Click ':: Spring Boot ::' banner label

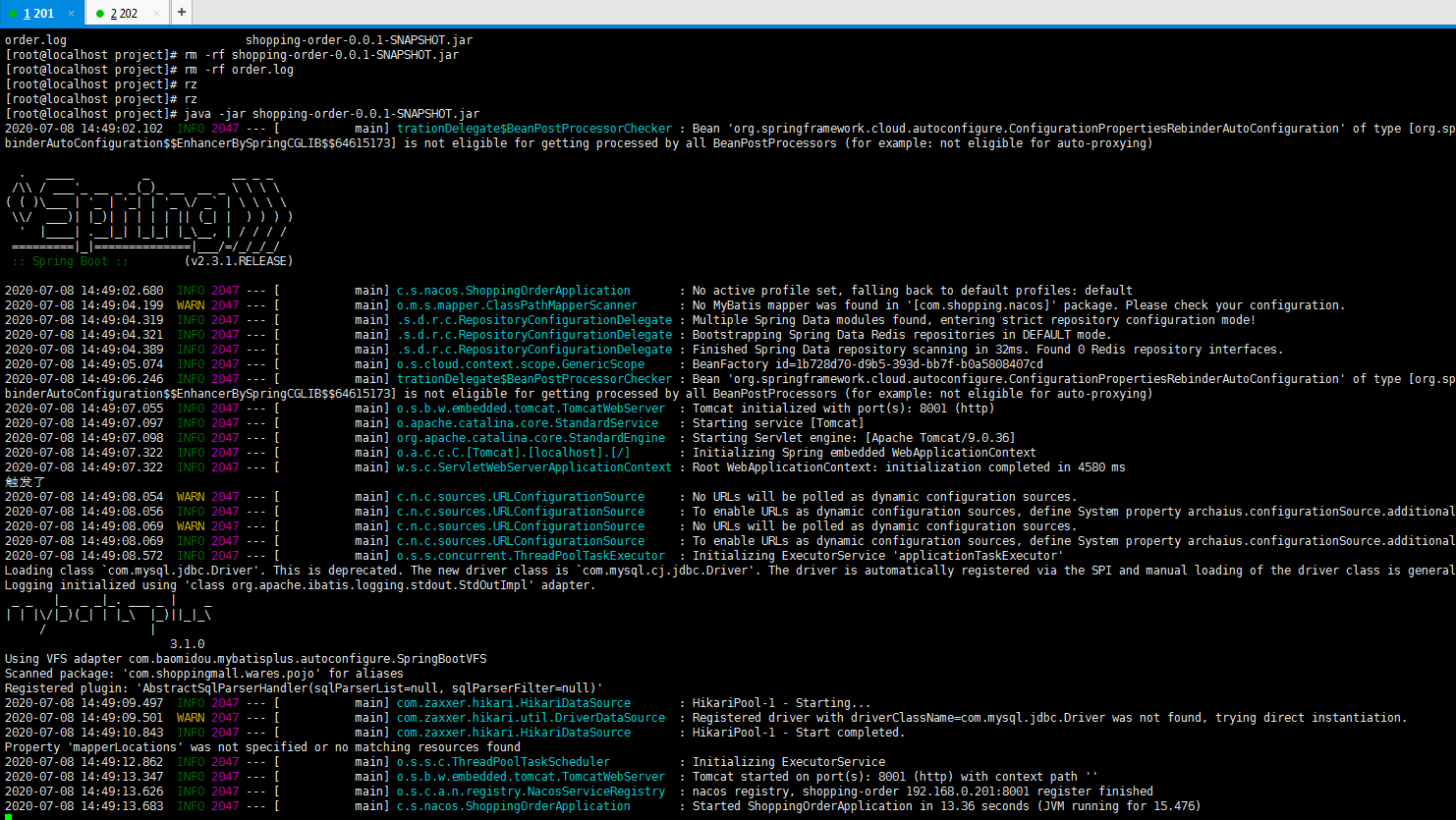pos(71,261)
